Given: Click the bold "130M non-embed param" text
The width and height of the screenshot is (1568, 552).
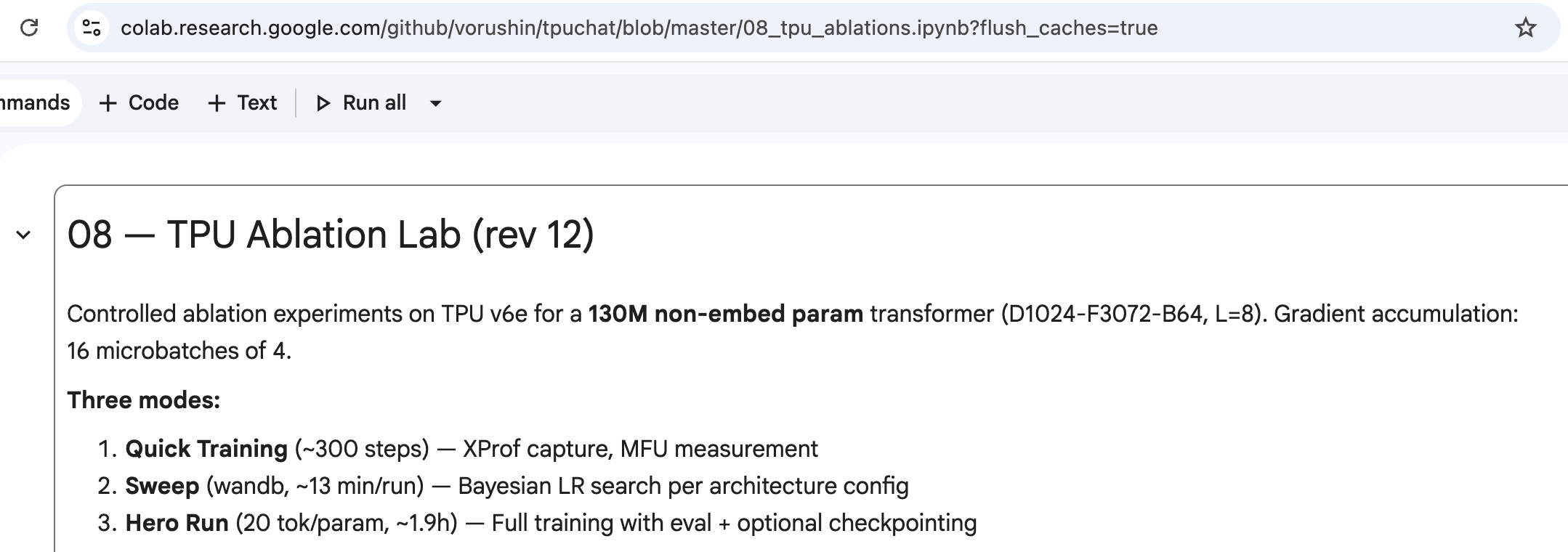Looking at the screenshot, I should coord(725,314).
